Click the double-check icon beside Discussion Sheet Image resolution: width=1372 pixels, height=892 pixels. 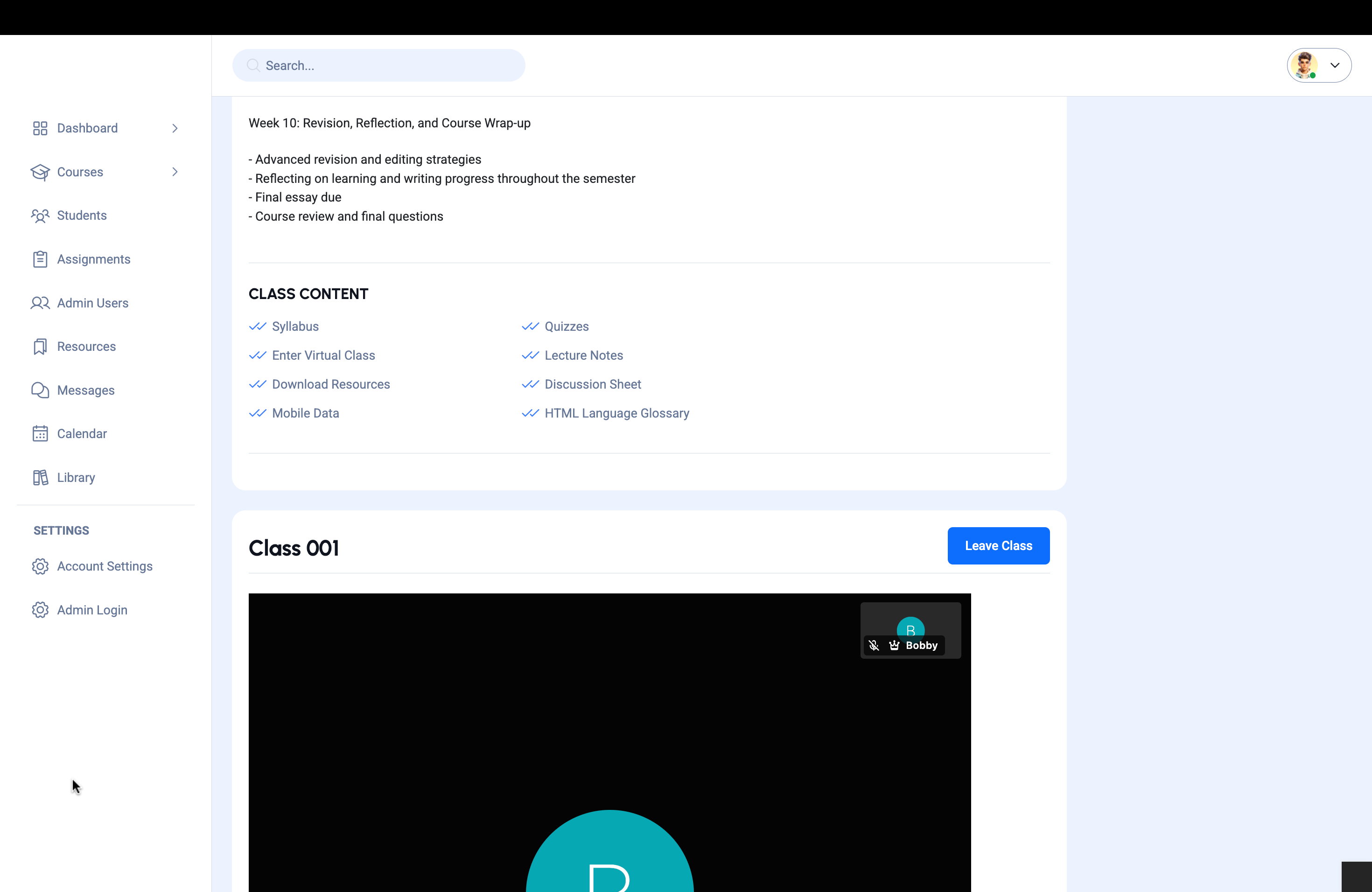point(530,384)
